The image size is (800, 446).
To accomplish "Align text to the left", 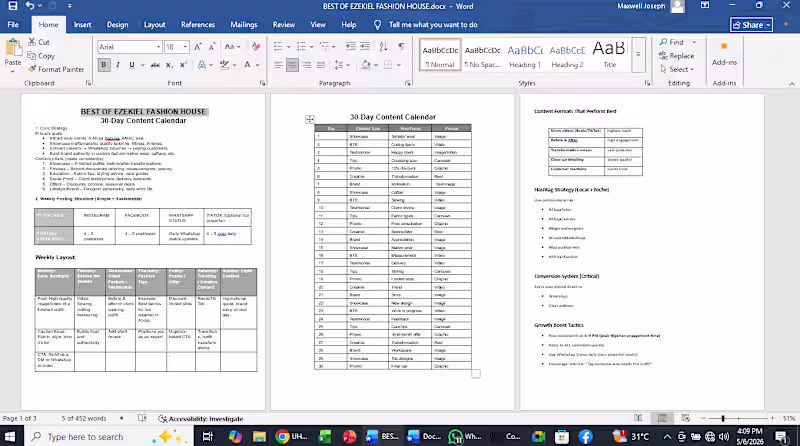I will click(x=278, y=65).
